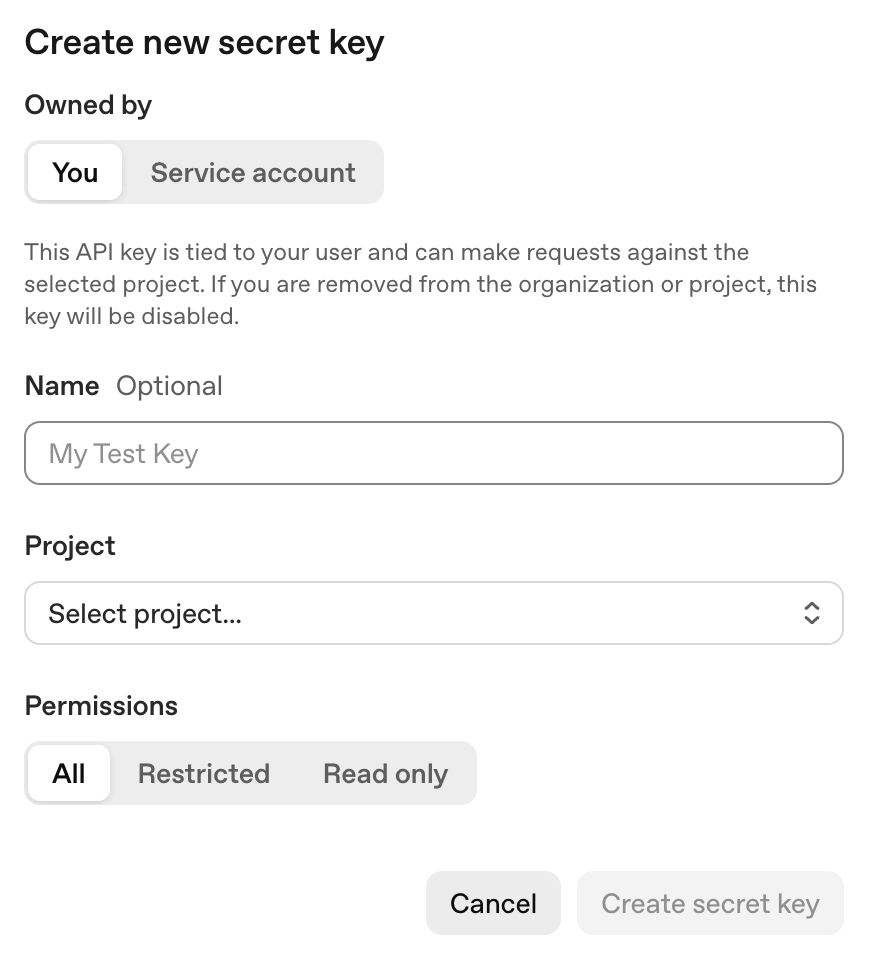Switch permissions to Read only
The width and height of the screenshot is (874, 960).
point(385,773)
